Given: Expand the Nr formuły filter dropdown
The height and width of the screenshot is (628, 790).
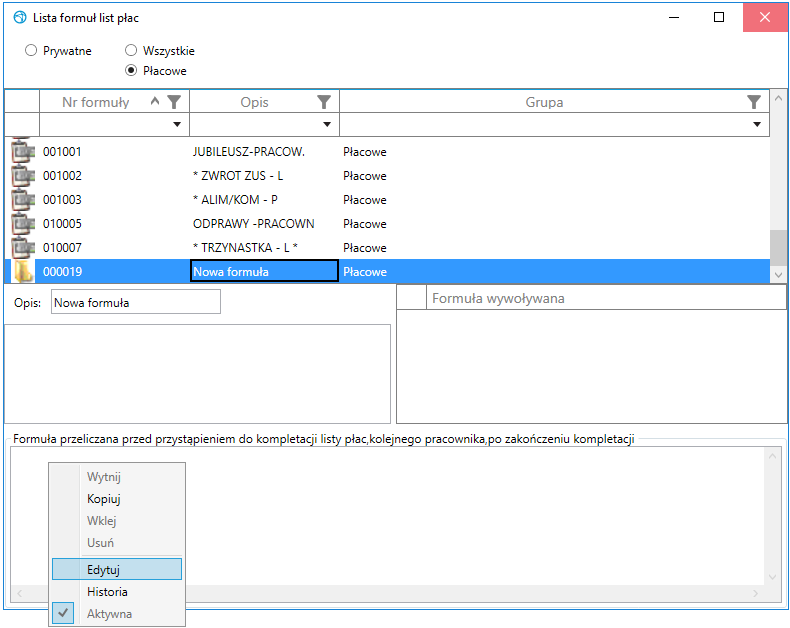Looking at the screenshot, I should point(177,124).
